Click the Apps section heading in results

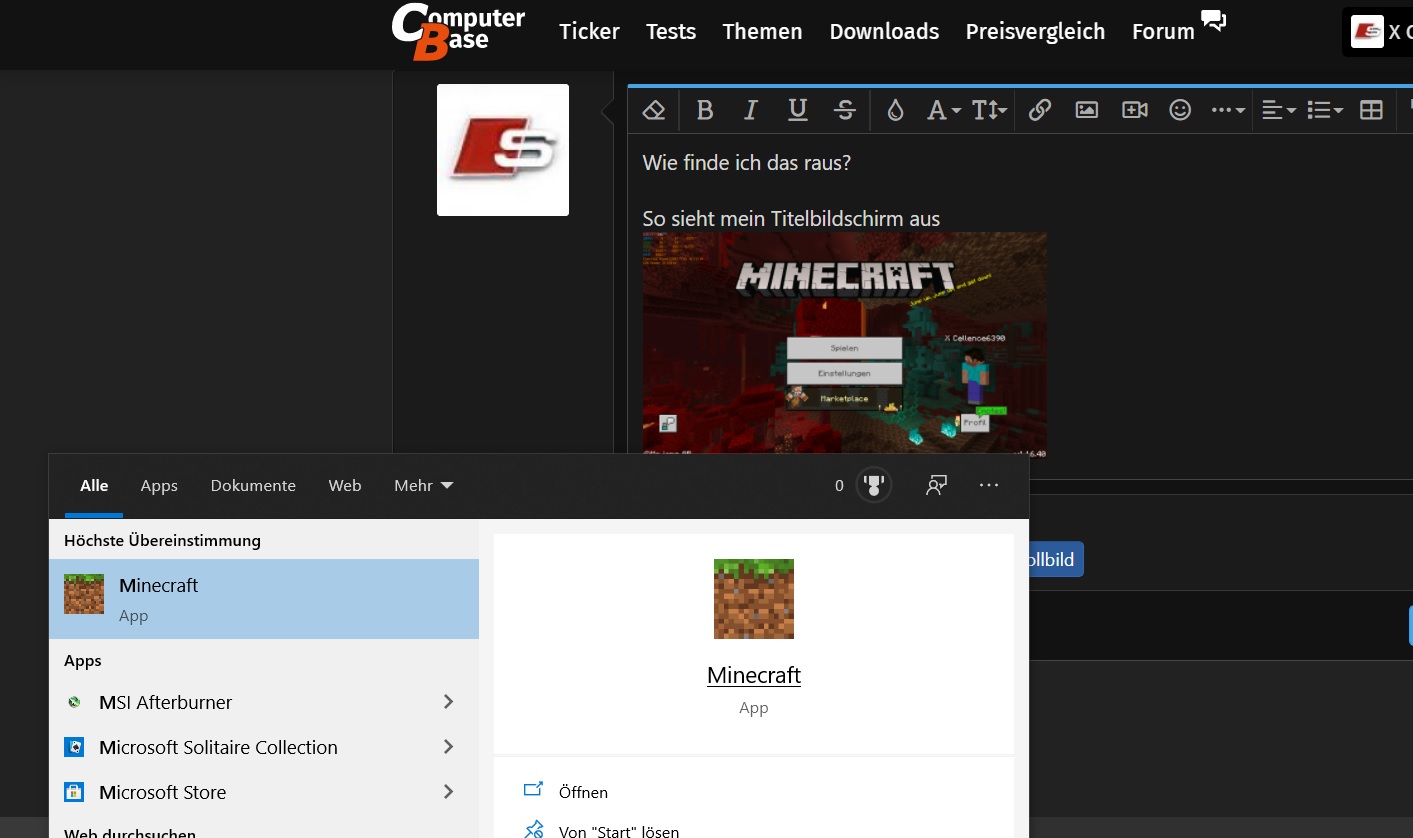[83, 660]
